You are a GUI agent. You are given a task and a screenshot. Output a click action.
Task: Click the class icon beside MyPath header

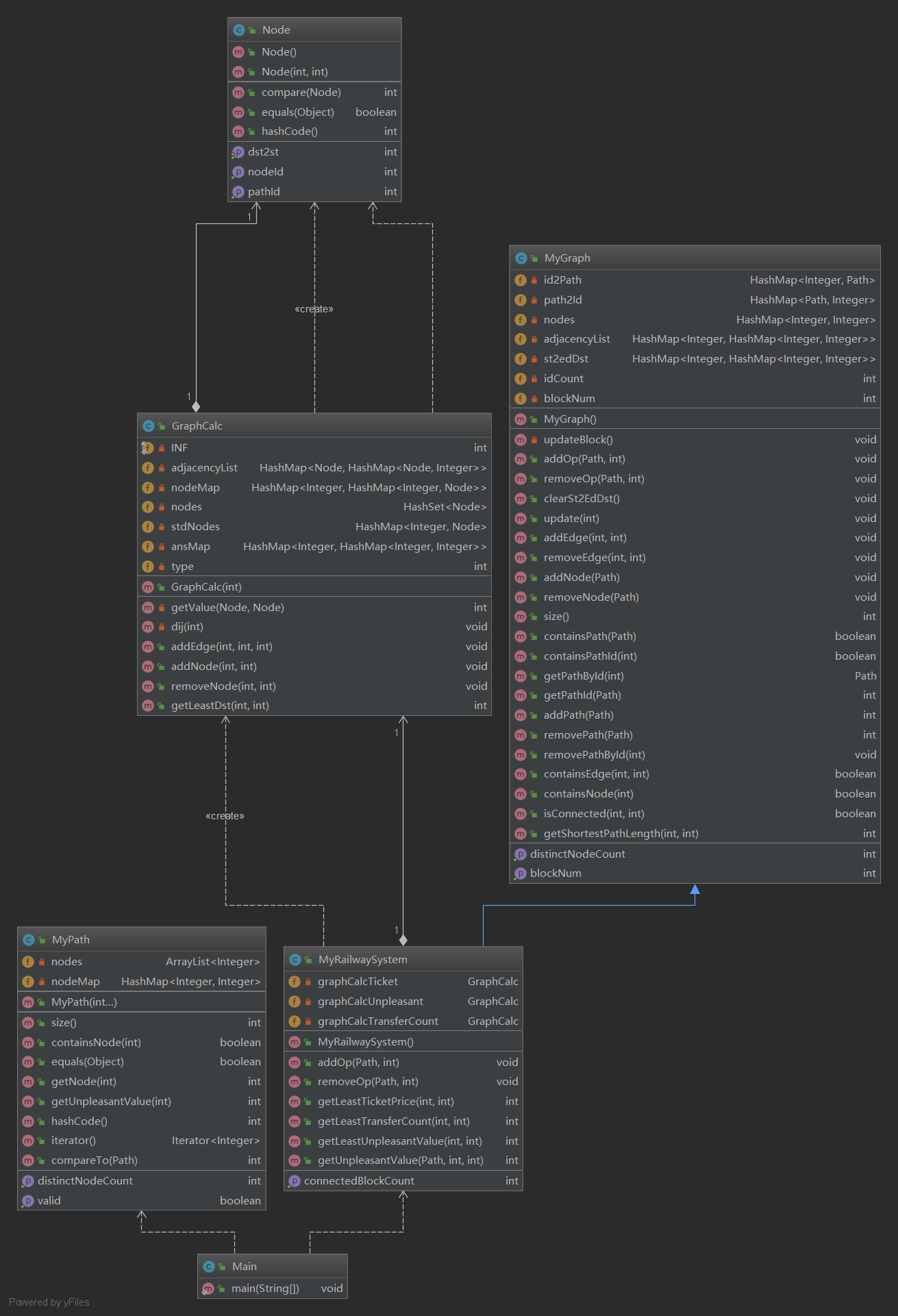coord(28,940)
